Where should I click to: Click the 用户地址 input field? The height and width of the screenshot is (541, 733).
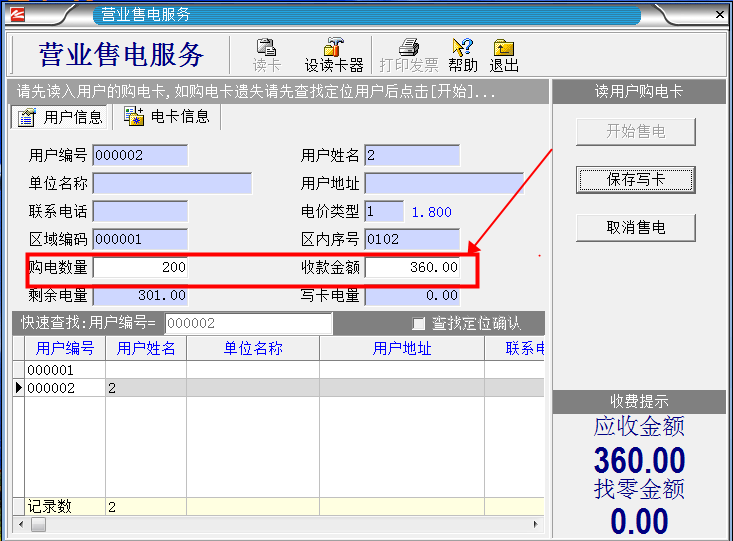coord(443,184)
